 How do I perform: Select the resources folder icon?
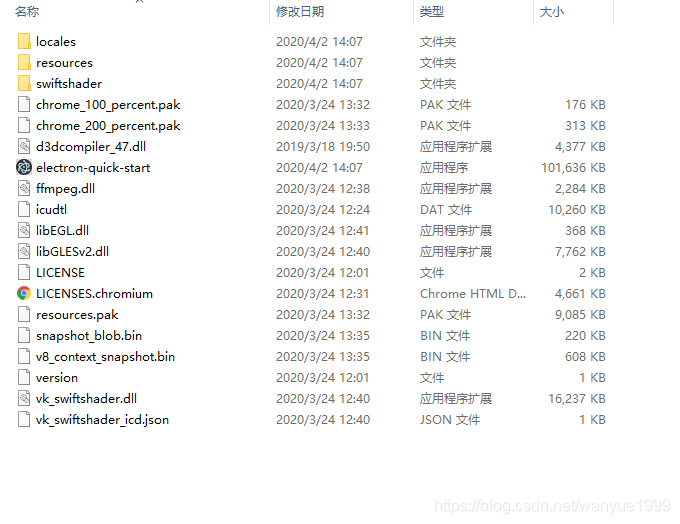(x=24, y=62)
